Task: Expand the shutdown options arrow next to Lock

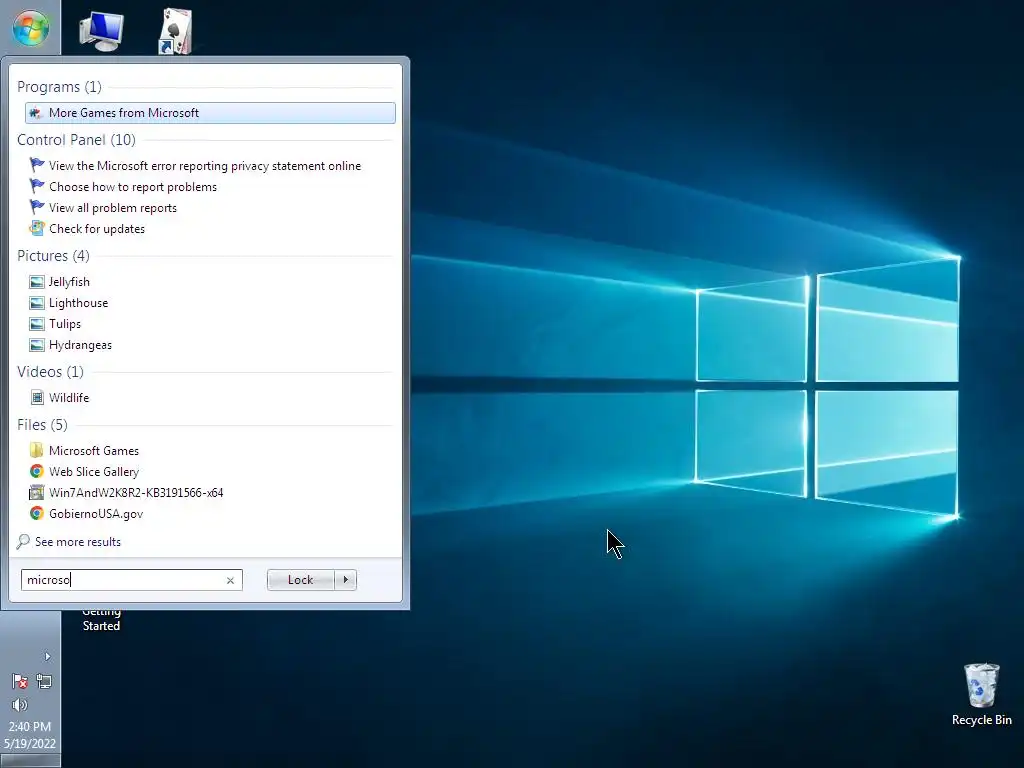Action: coord(345,580)
